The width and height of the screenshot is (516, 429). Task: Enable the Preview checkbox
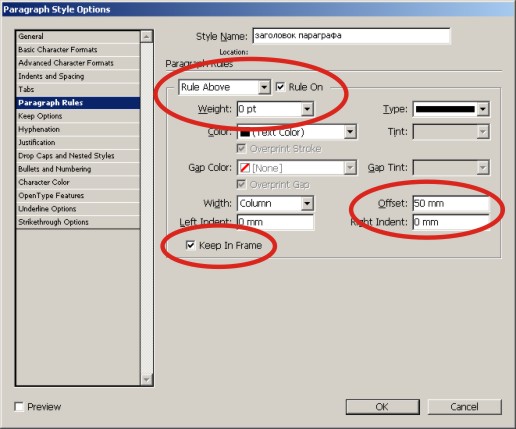click(x=19, y=407)
